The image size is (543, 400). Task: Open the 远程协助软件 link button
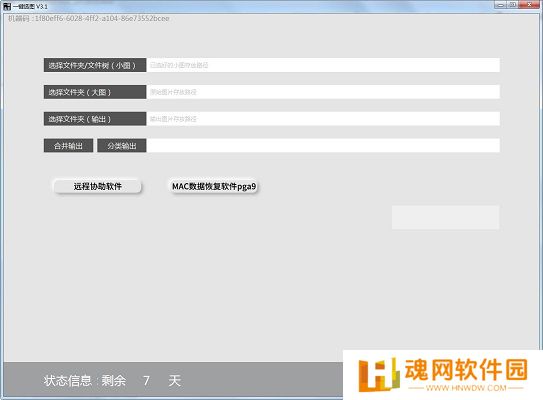(x=97, y=186)
